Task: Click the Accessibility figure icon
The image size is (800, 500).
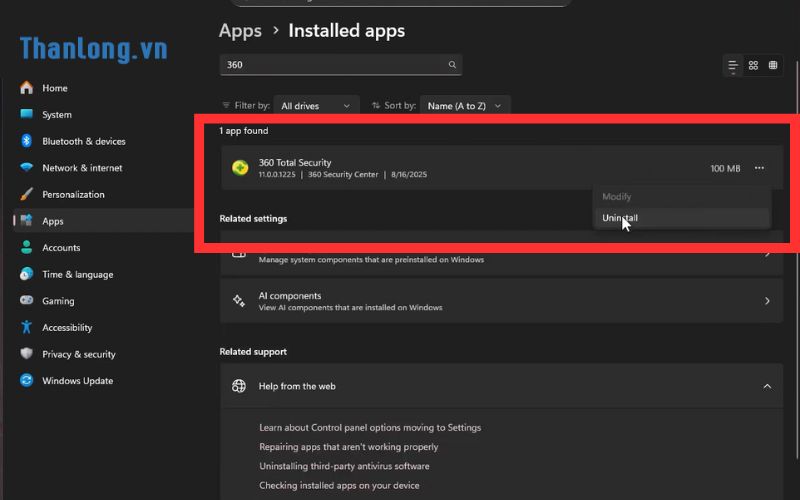Action: coord(27,327)
